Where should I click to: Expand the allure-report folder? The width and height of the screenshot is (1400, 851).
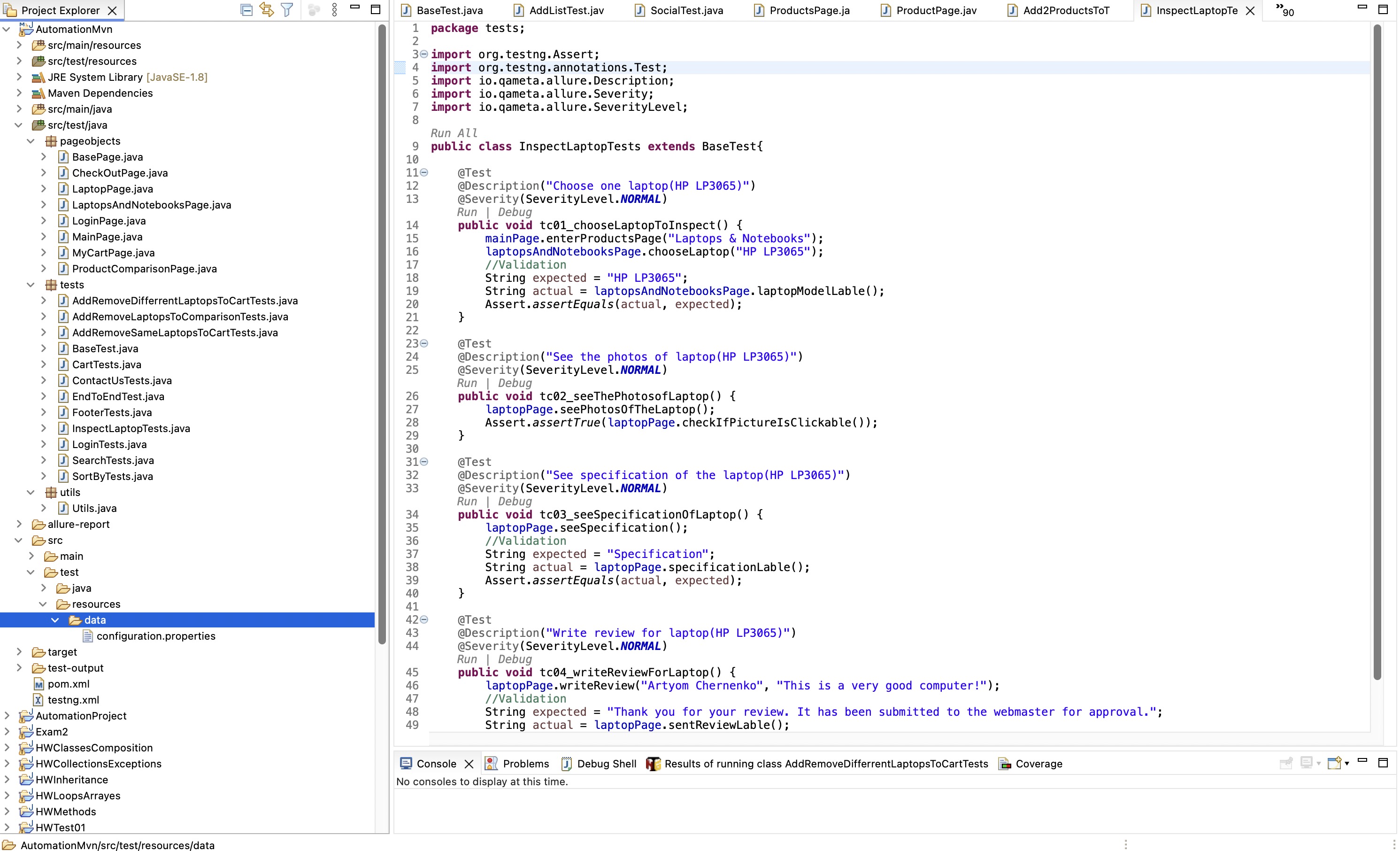[x=19, y=524]
